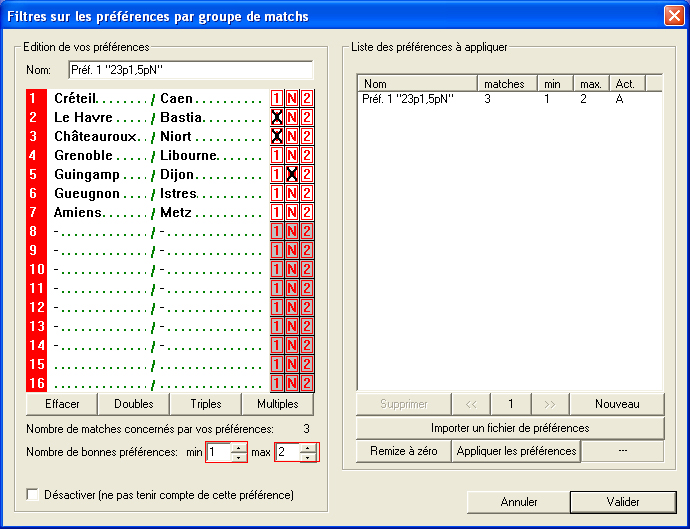Confirm with the Valider button
Screen dimensions: 690x529
623,502
